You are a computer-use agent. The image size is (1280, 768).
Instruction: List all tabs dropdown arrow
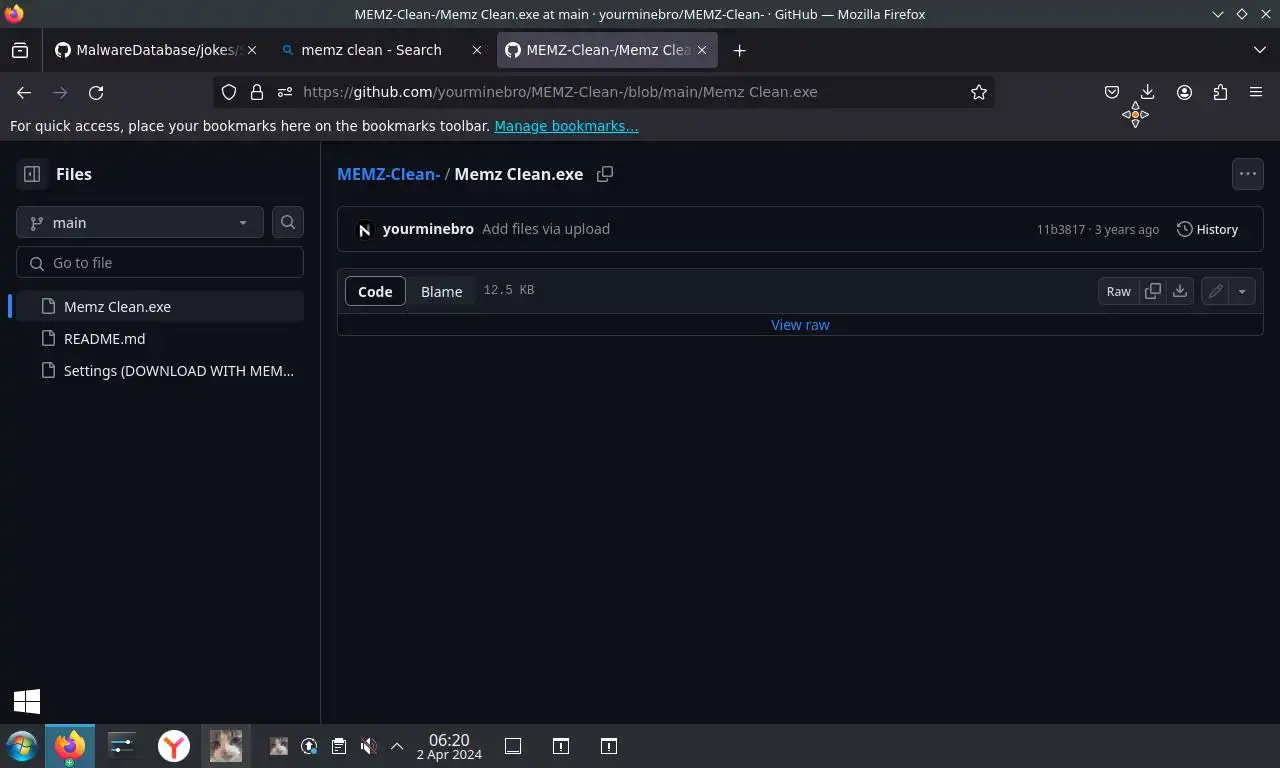[1259, 50]
